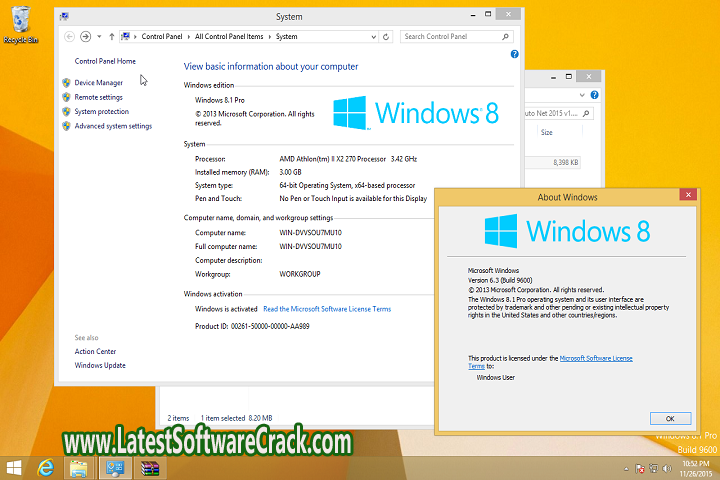This screenshot has height=480, width=720.
Task: Select the WORKGROUP value
Action: pos(300,274)
